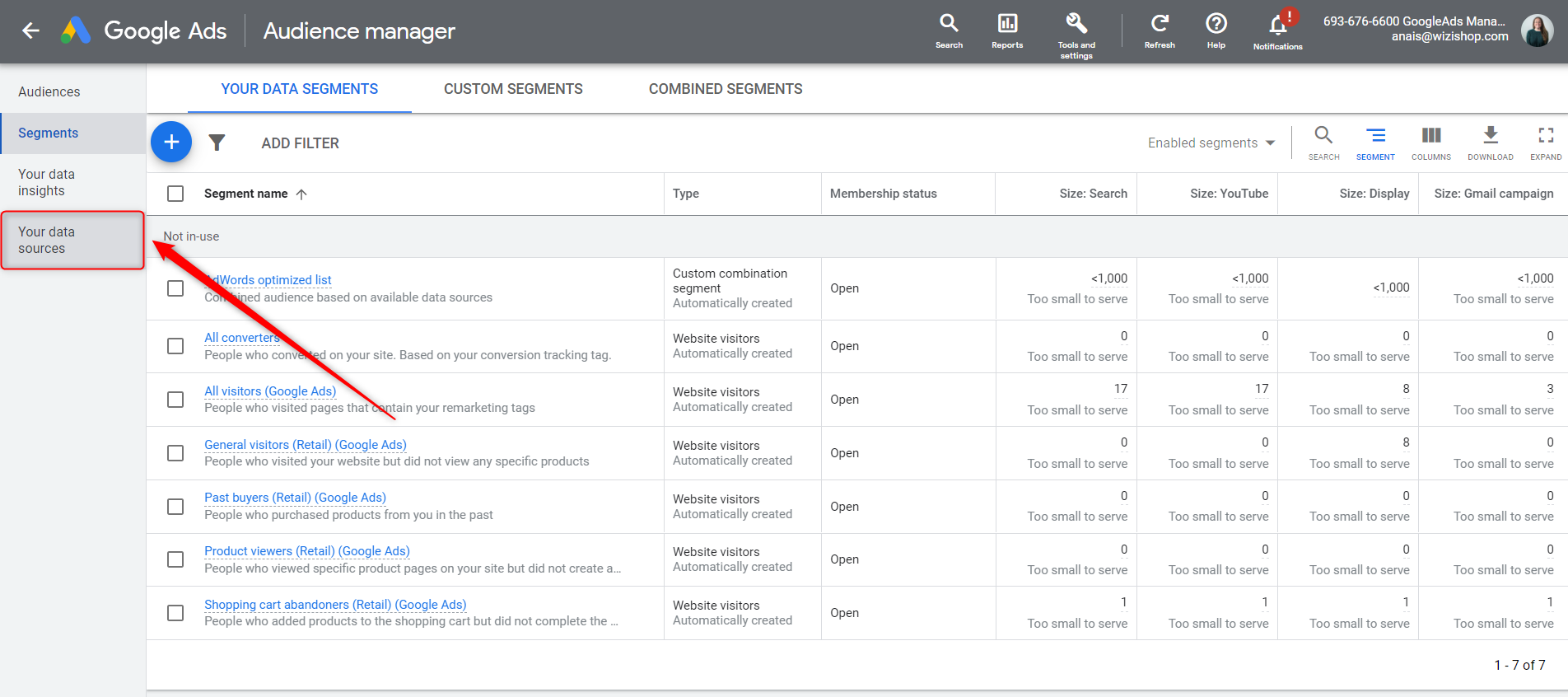This screenshot has height=697, width=1568.
Task: Click the Audience manager page title
Action: (x=359, y=31)
